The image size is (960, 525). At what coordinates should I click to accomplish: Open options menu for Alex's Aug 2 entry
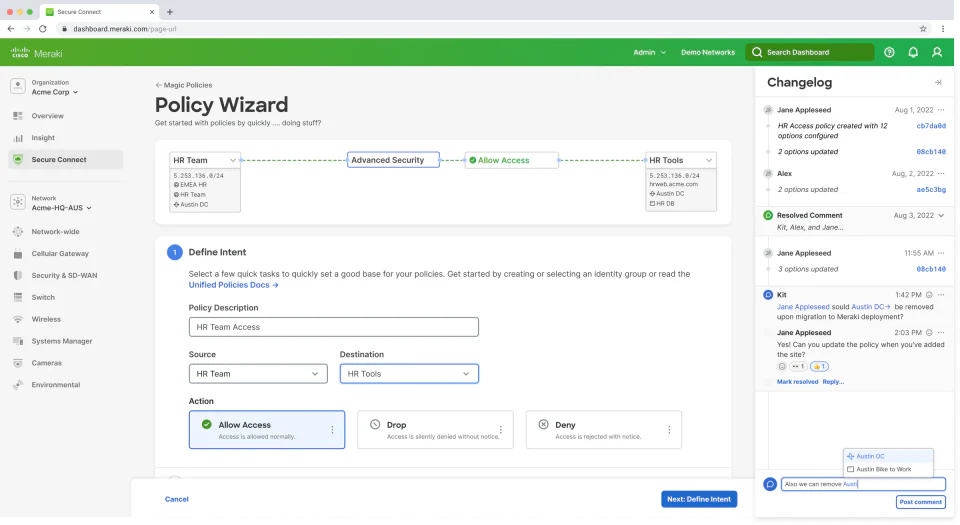[x=941, y=174]
